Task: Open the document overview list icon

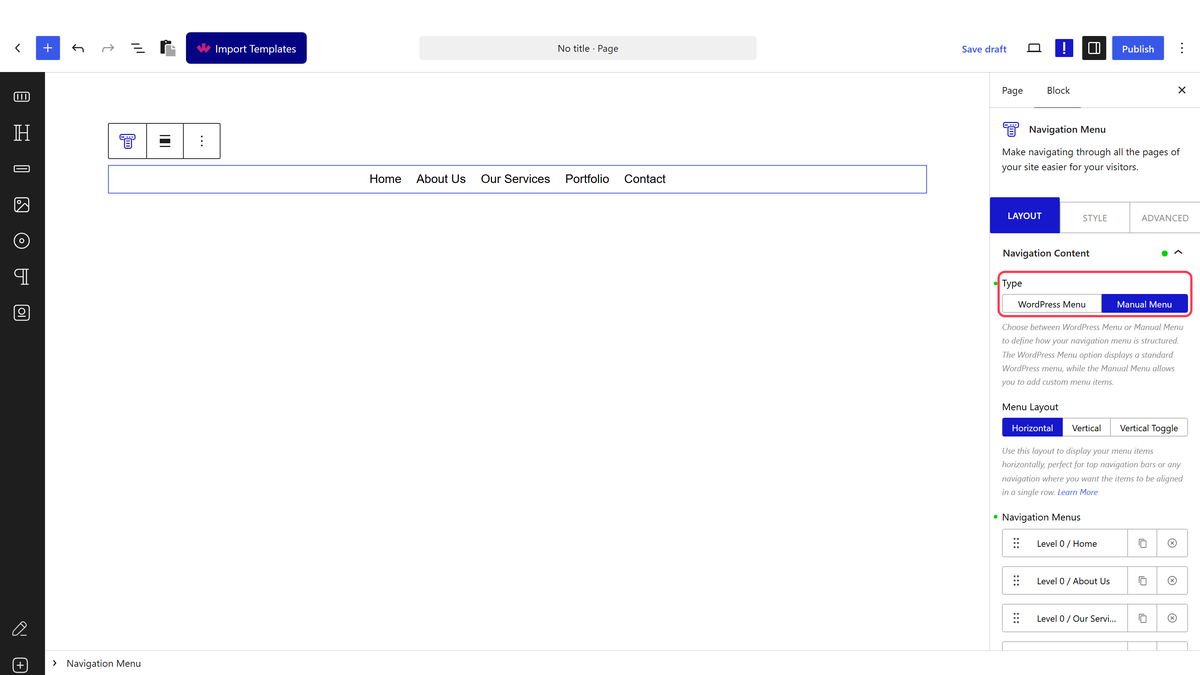Action: (138, 48)
